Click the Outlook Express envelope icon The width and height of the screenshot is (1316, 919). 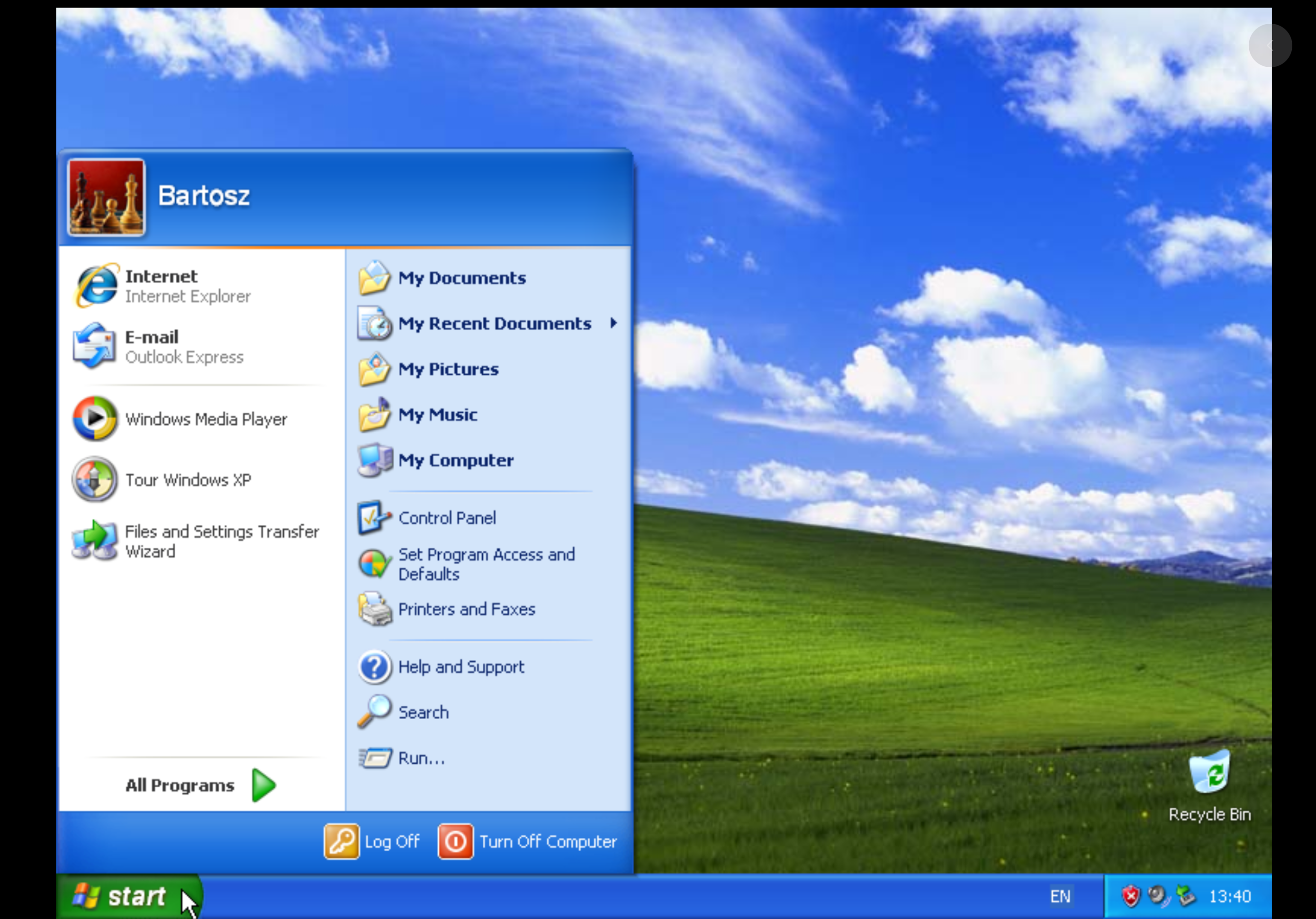pos(95,346)
